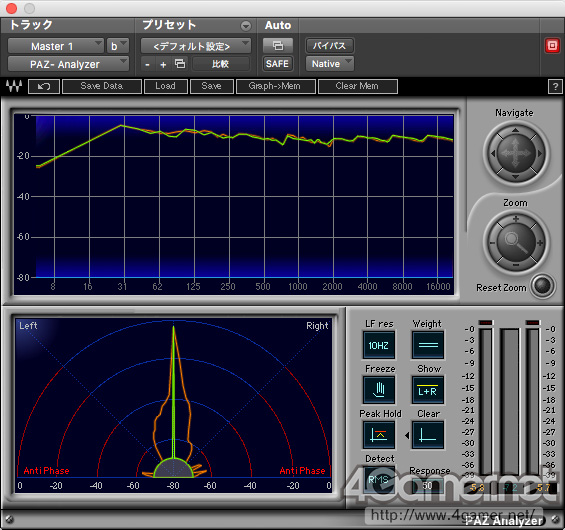The height and width of the screenshot is (530, 565).
Task: Click the Zoom magnifier center
Action: (x=516, y=242)
